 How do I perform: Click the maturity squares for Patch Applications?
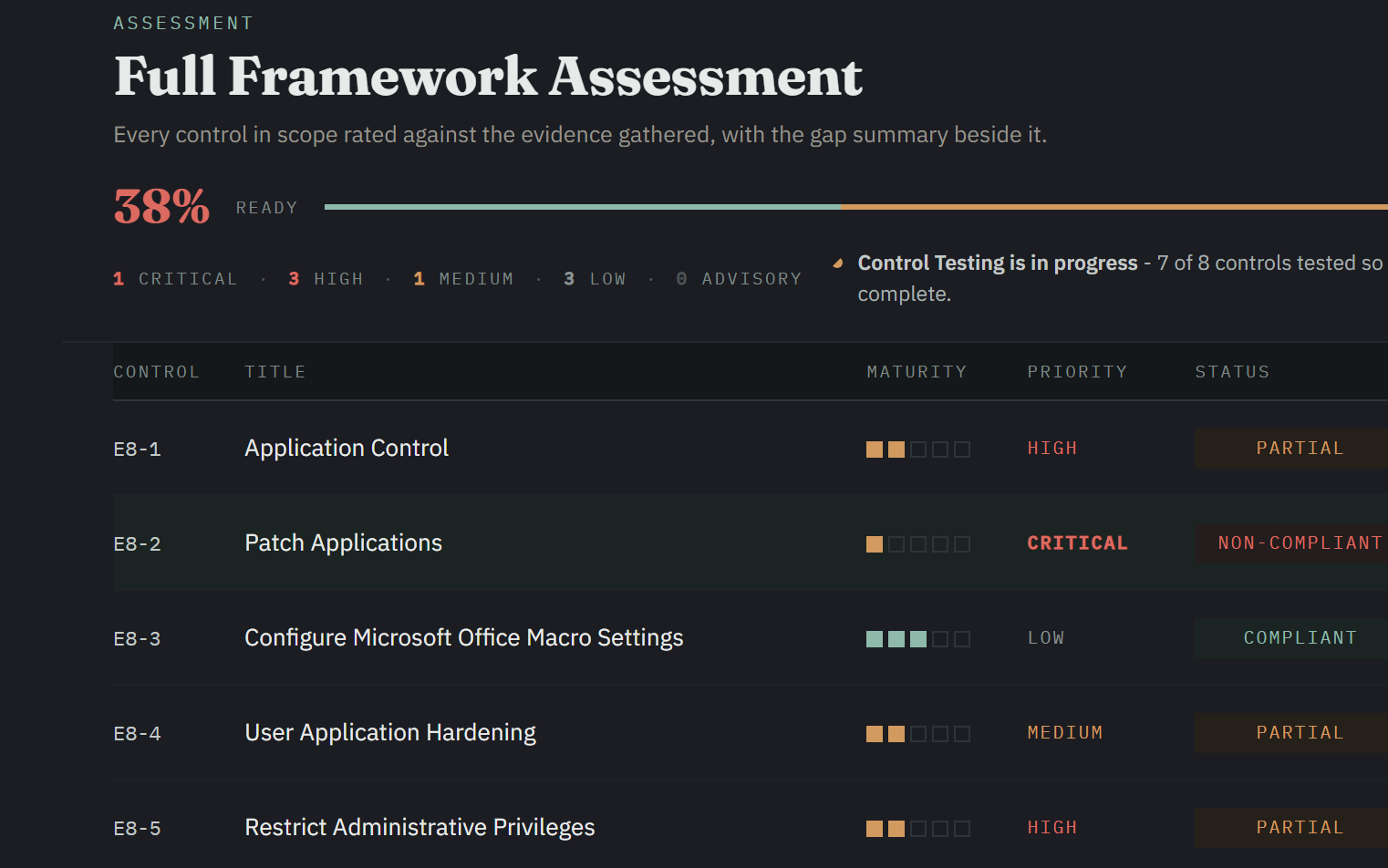[917, 544]
